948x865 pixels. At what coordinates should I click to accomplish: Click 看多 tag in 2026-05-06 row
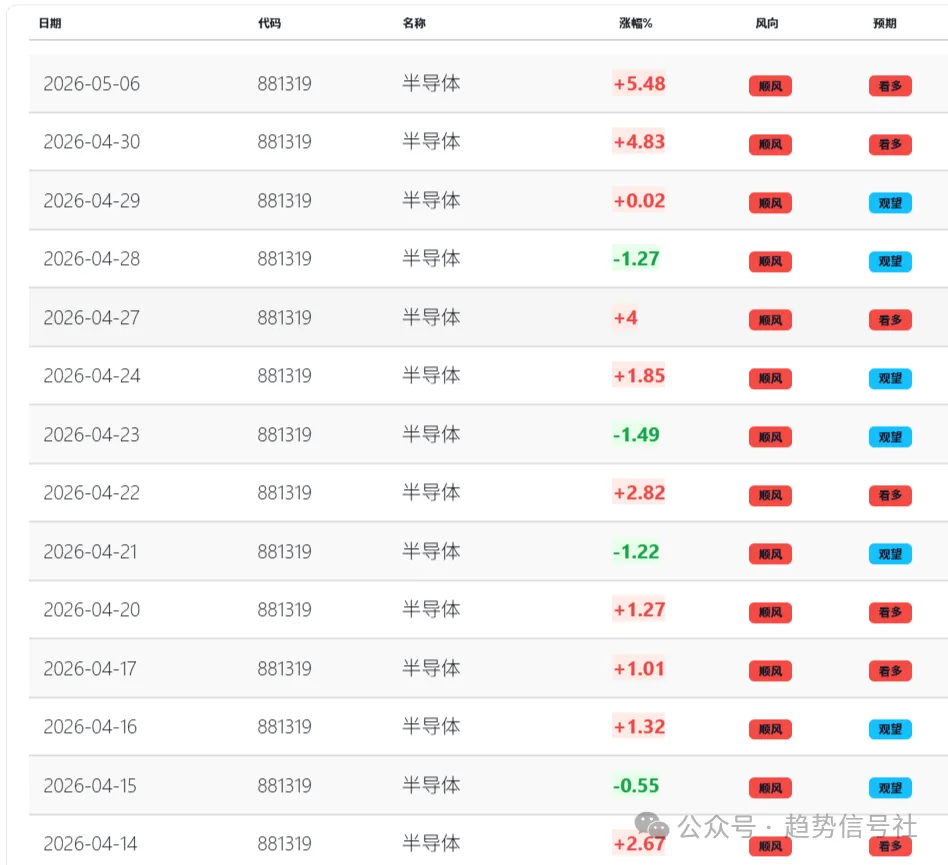coord(890,86)
